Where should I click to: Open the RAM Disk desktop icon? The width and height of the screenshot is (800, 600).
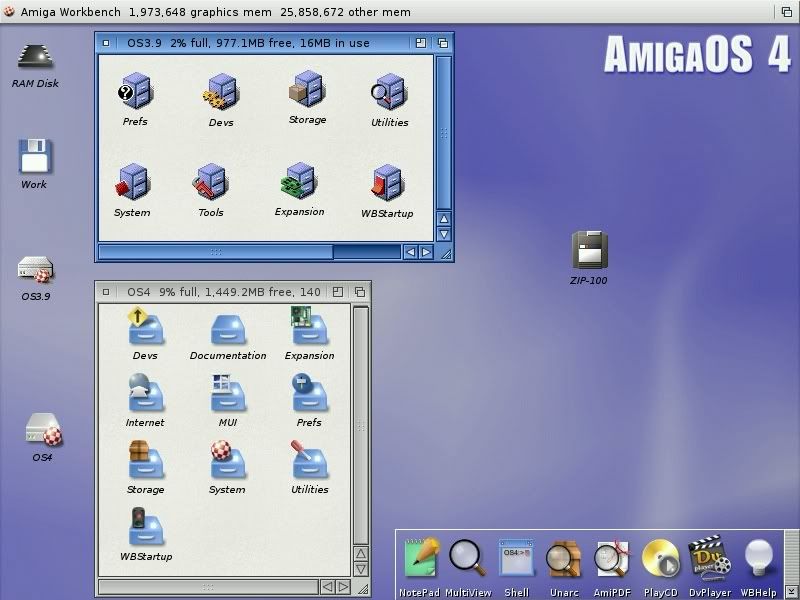coord(35,66)
